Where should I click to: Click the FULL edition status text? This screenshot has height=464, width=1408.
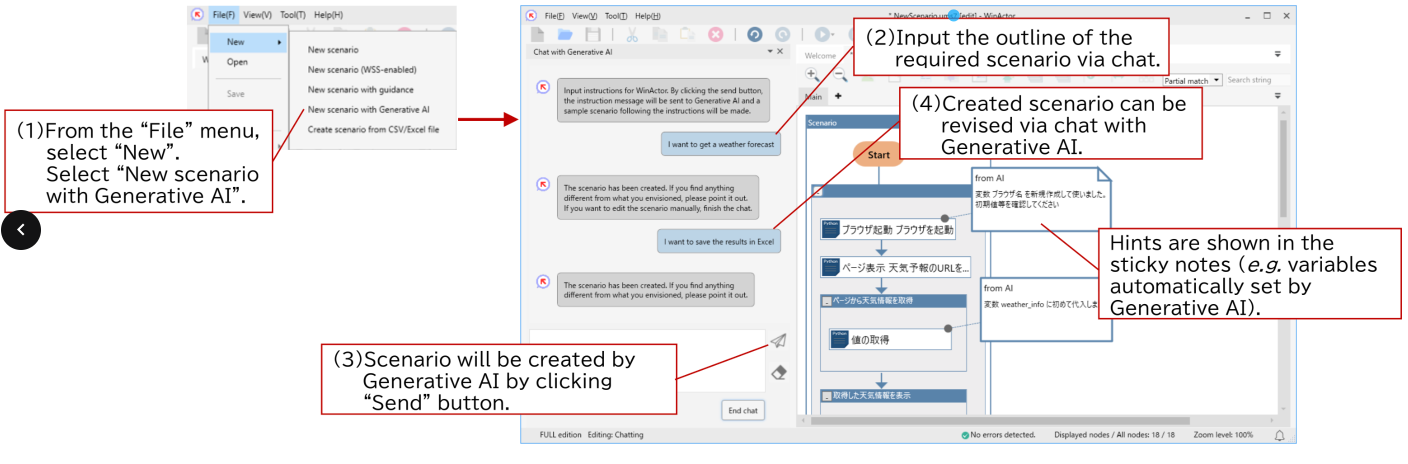560,435
